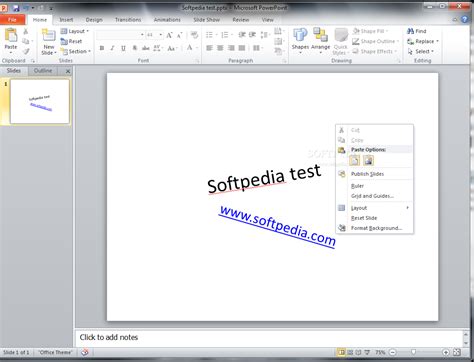Toggle Align Text Left
Image resolution: width=474 pixels, height=362 pixels.
click(209, 48)
